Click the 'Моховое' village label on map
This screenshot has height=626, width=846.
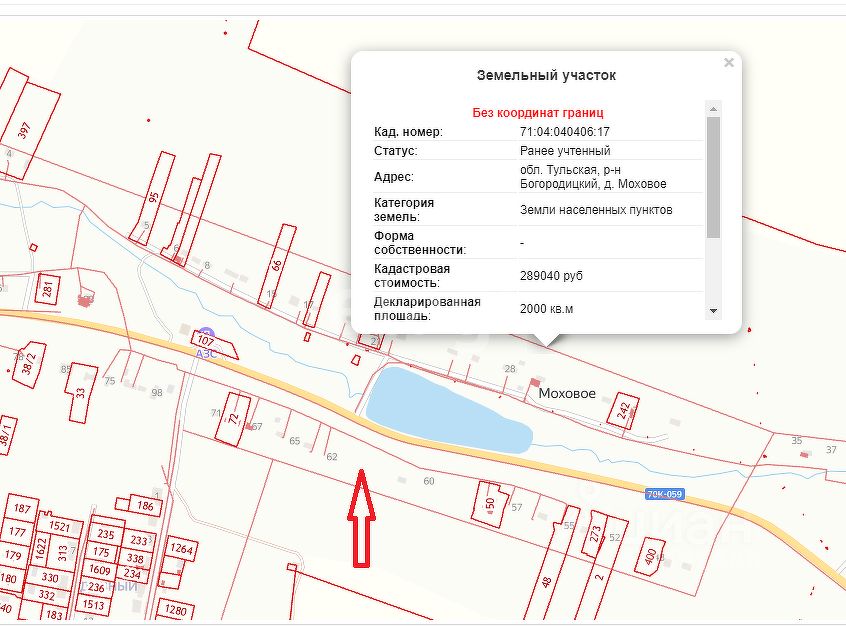(567, 393)
